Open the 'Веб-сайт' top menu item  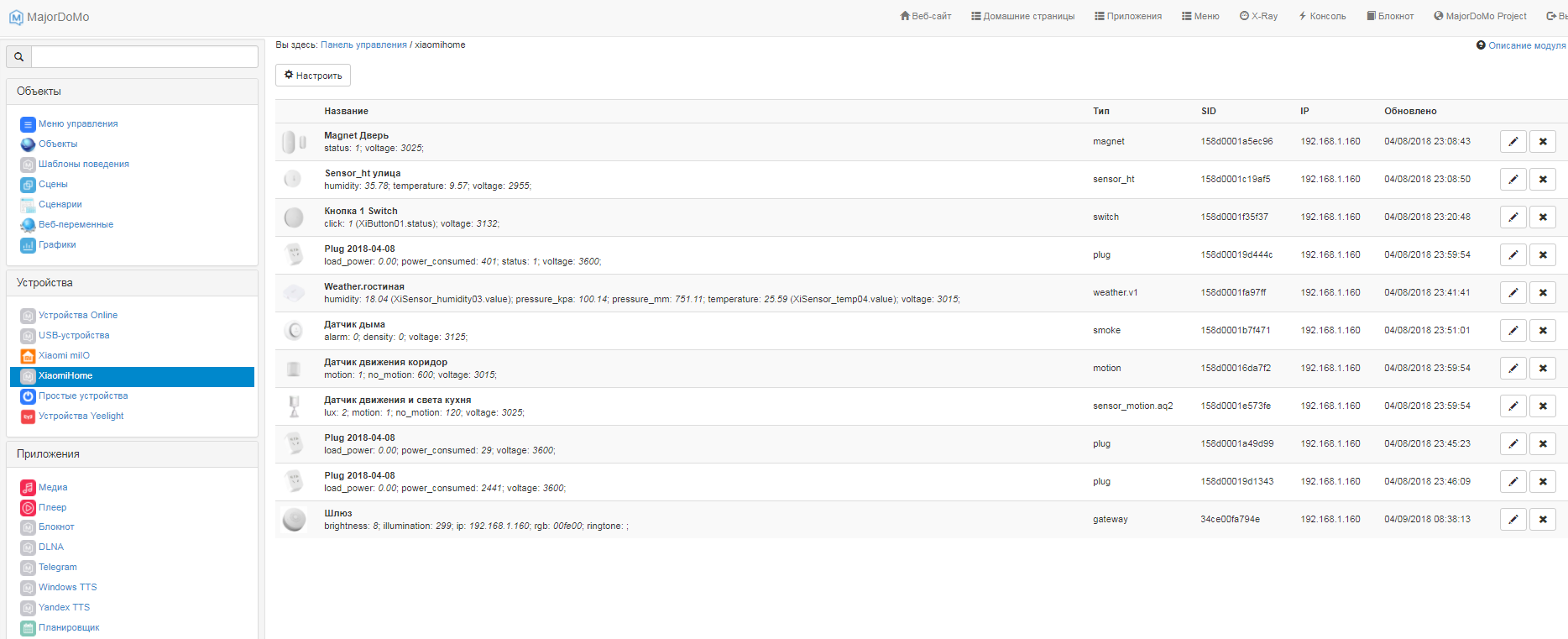coord(925,16)
